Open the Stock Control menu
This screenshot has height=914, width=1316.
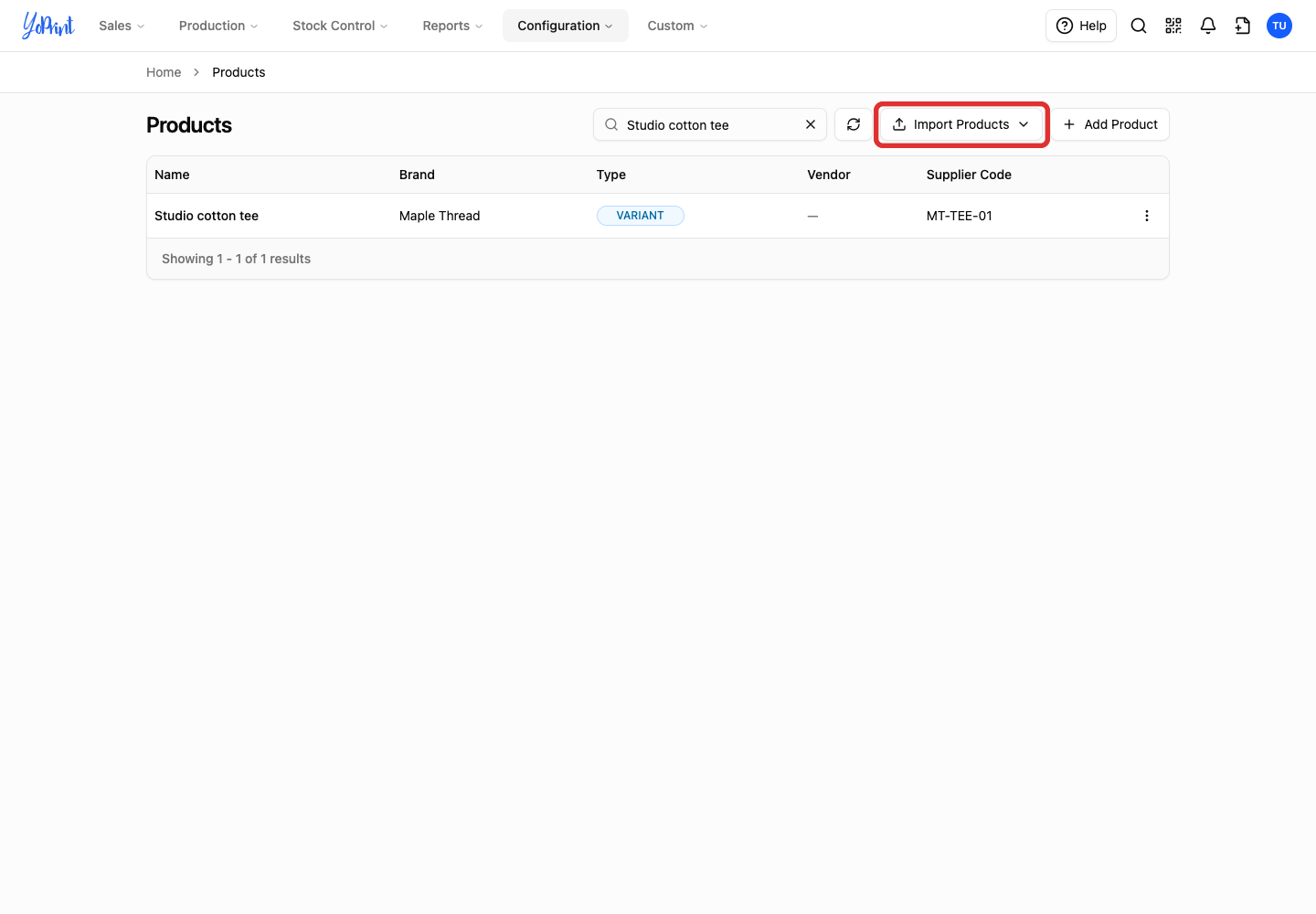point(340,26)
